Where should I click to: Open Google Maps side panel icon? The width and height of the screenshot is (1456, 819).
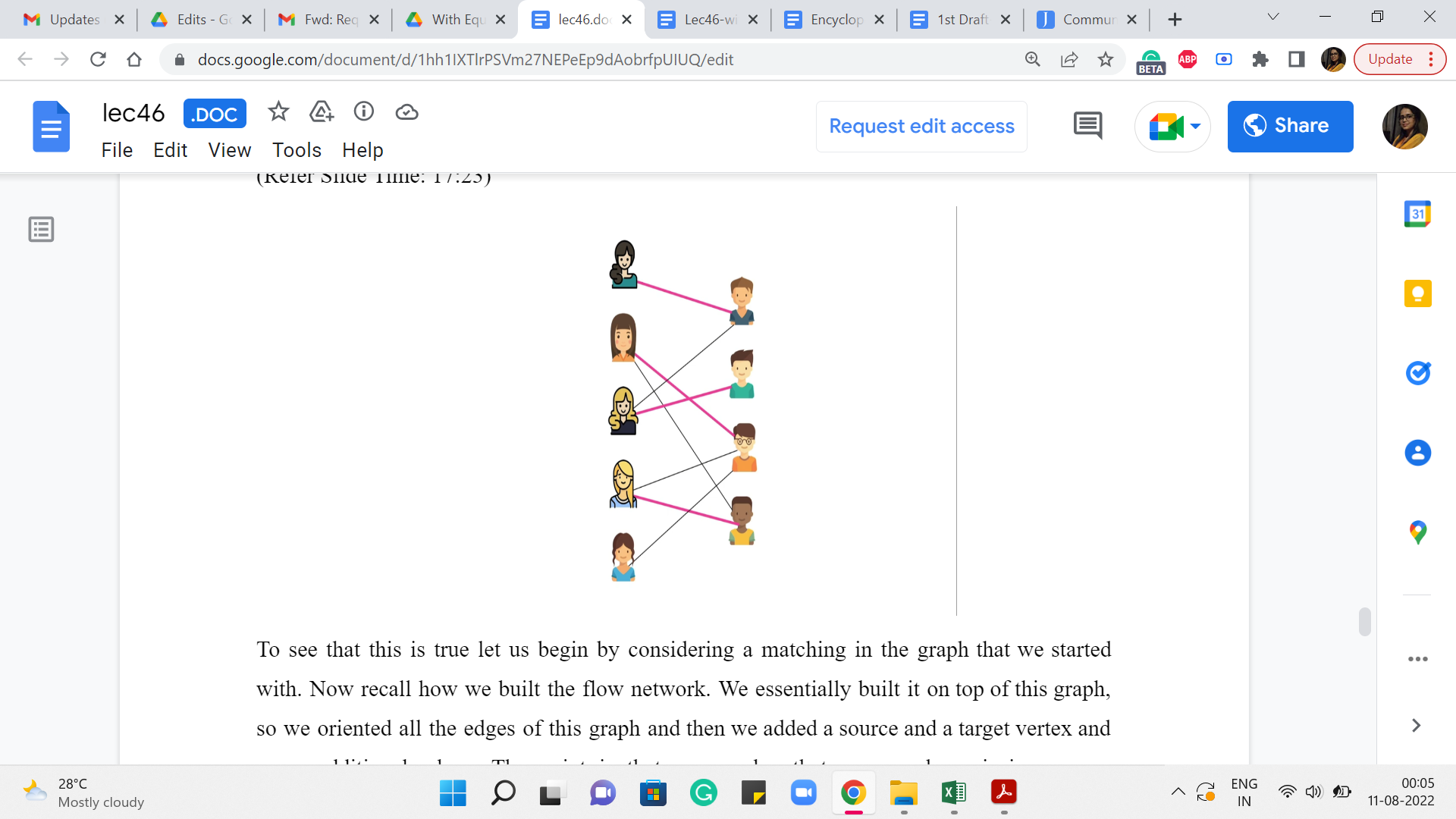(1417, 532)
